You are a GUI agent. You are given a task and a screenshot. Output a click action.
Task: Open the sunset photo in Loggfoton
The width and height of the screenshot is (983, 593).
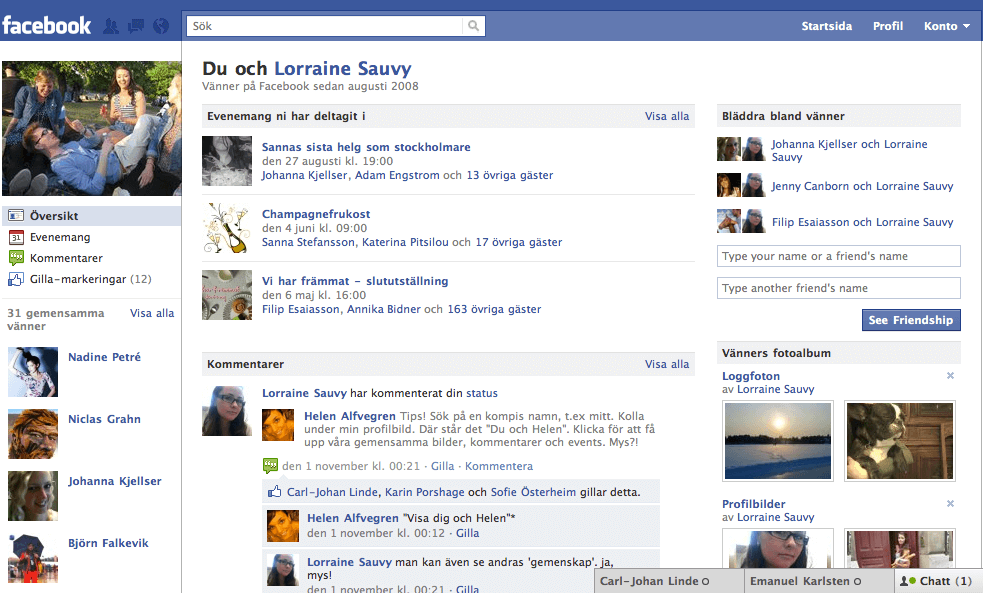(778, 441)
